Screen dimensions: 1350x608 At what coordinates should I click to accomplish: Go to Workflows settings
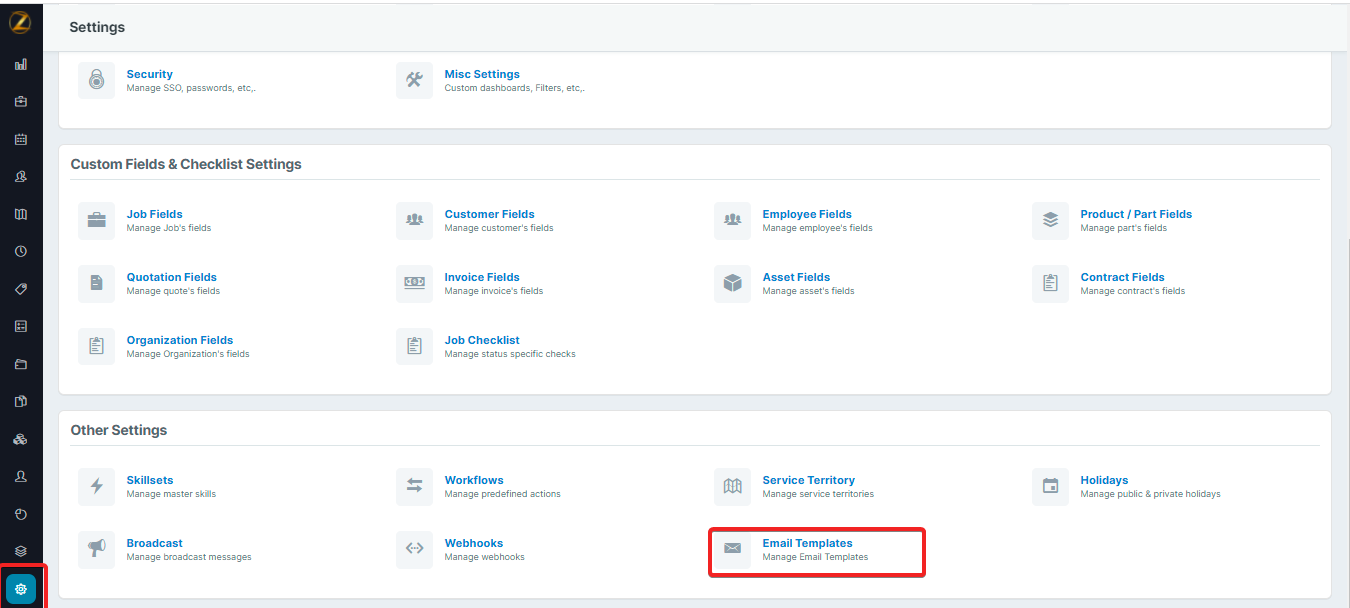[x=474, y=480]
